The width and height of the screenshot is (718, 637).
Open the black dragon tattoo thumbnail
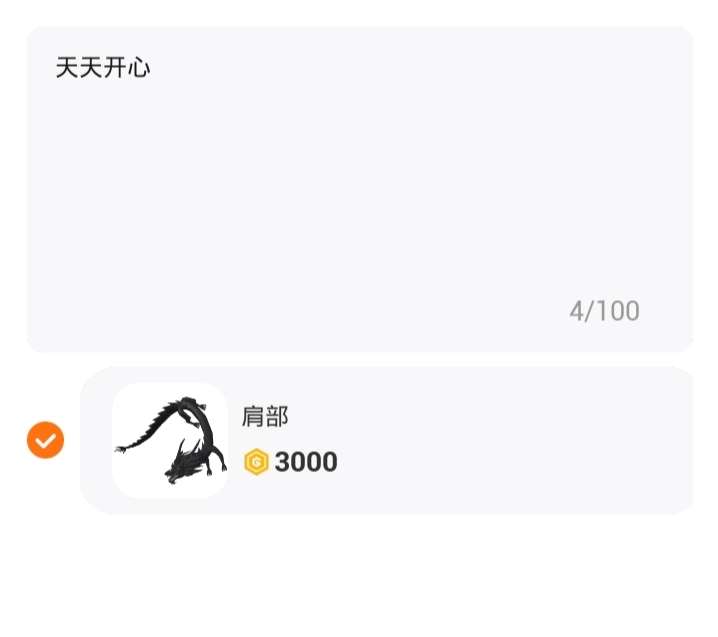tap(170, 441)
